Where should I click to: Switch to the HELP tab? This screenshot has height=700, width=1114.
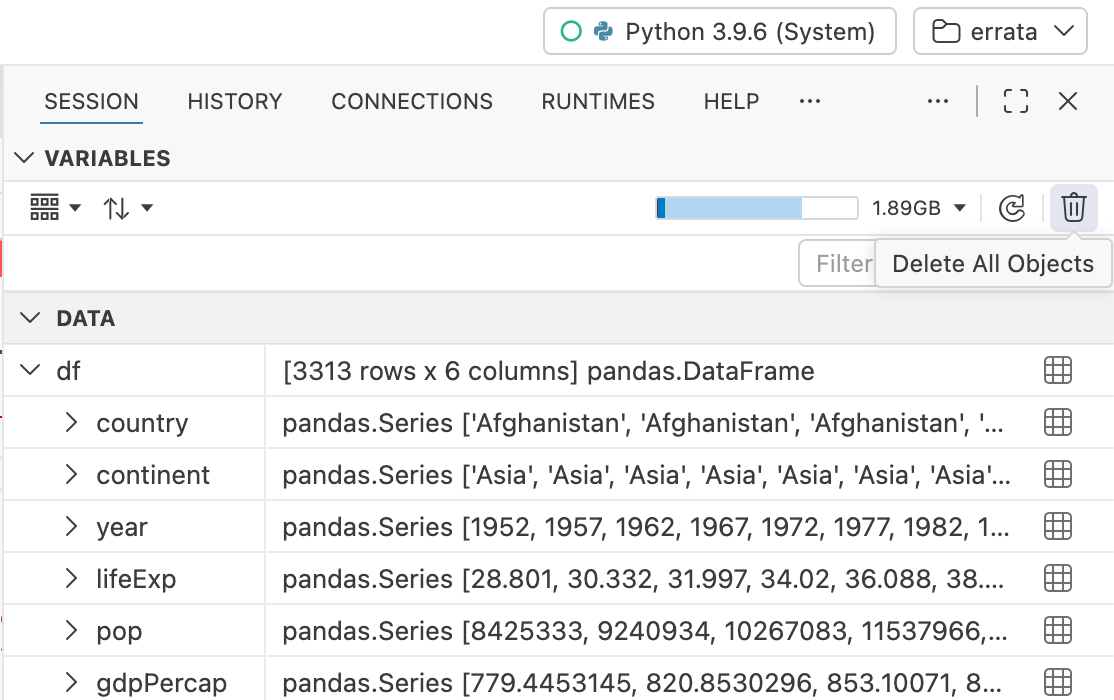click(731, 102)
